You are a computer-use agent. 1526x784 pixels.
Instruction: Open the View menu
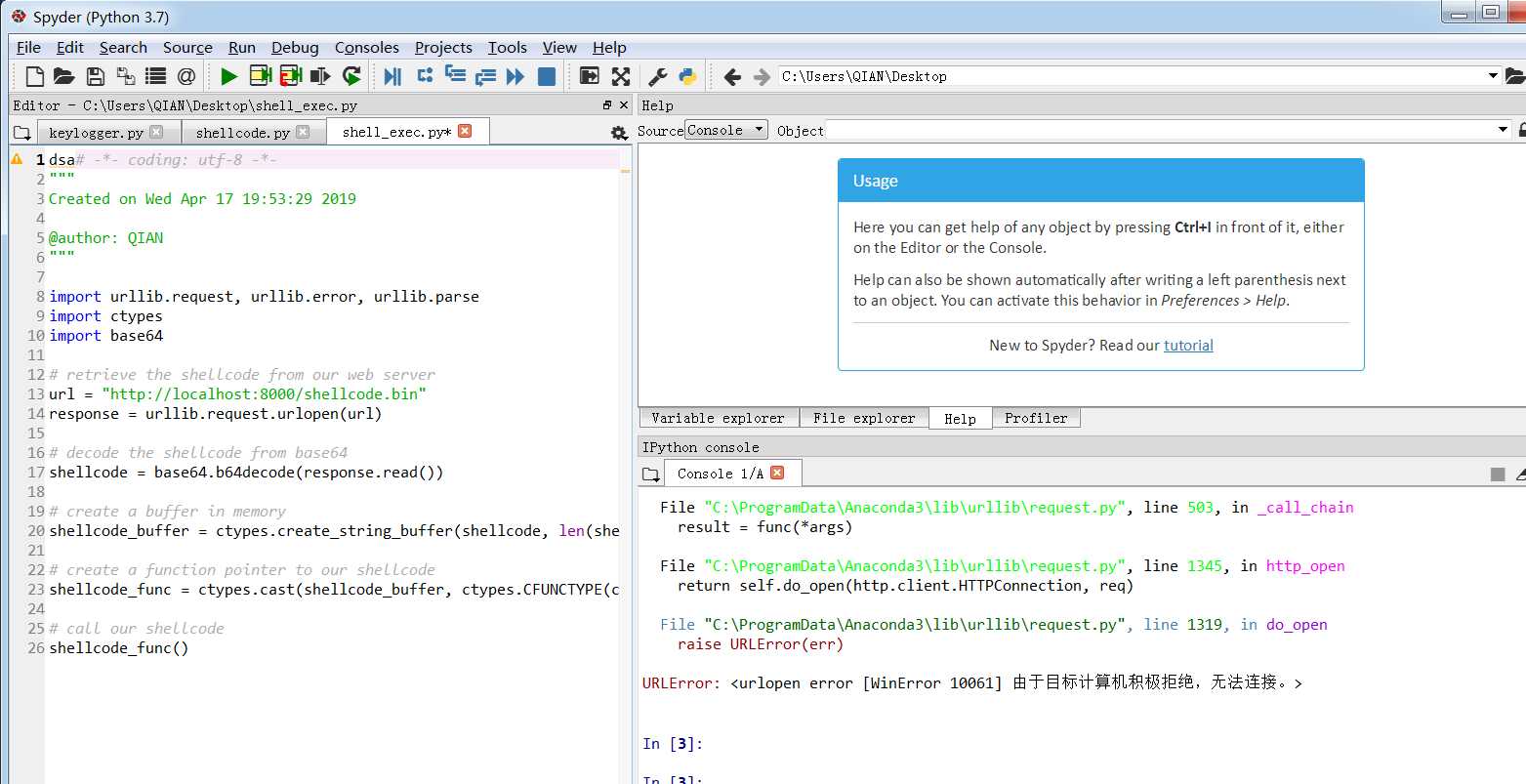(559, 47)
